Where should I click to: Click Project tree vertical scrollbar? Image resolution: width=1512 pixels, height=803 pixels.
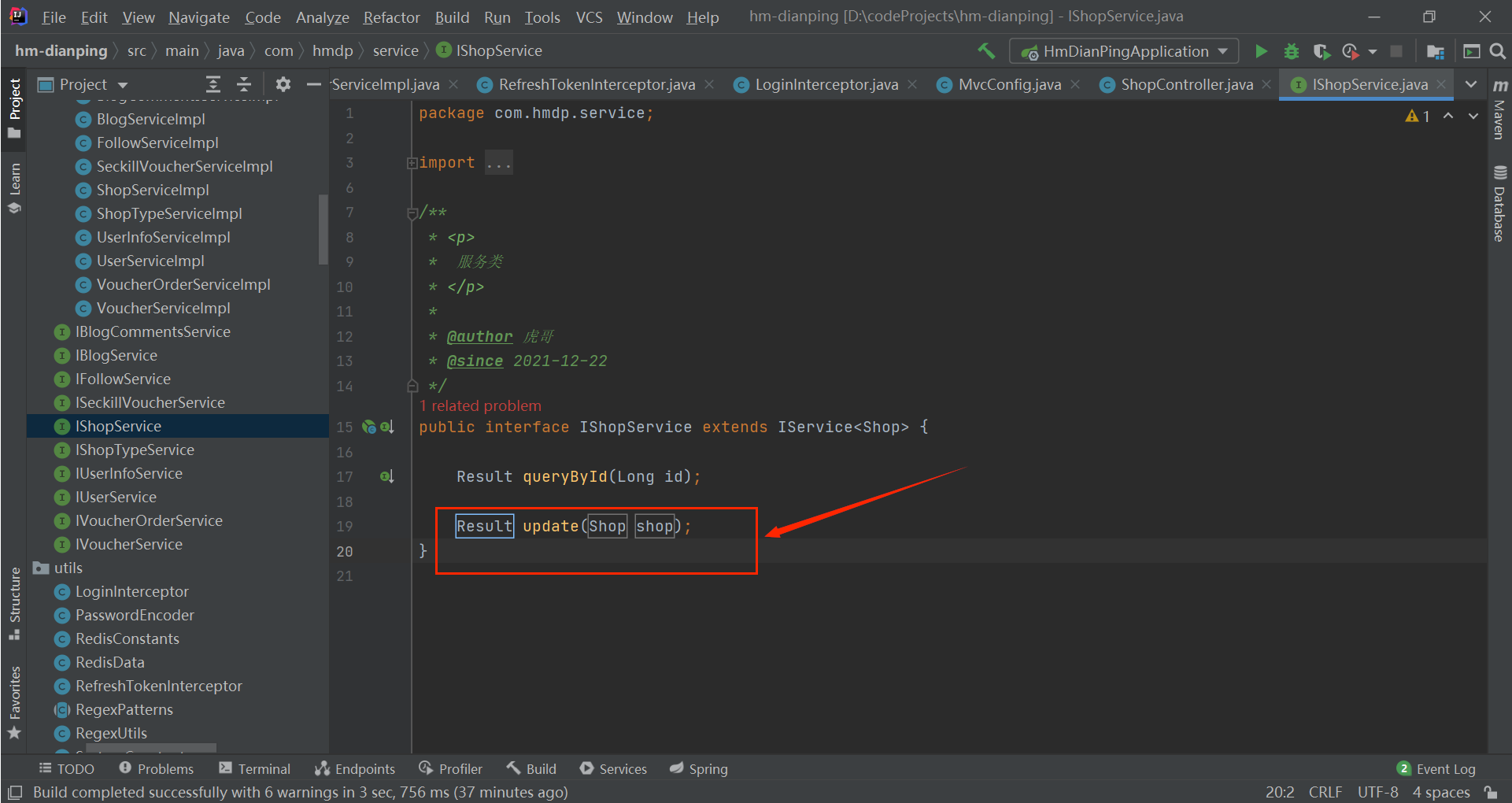tap(323, 229)
